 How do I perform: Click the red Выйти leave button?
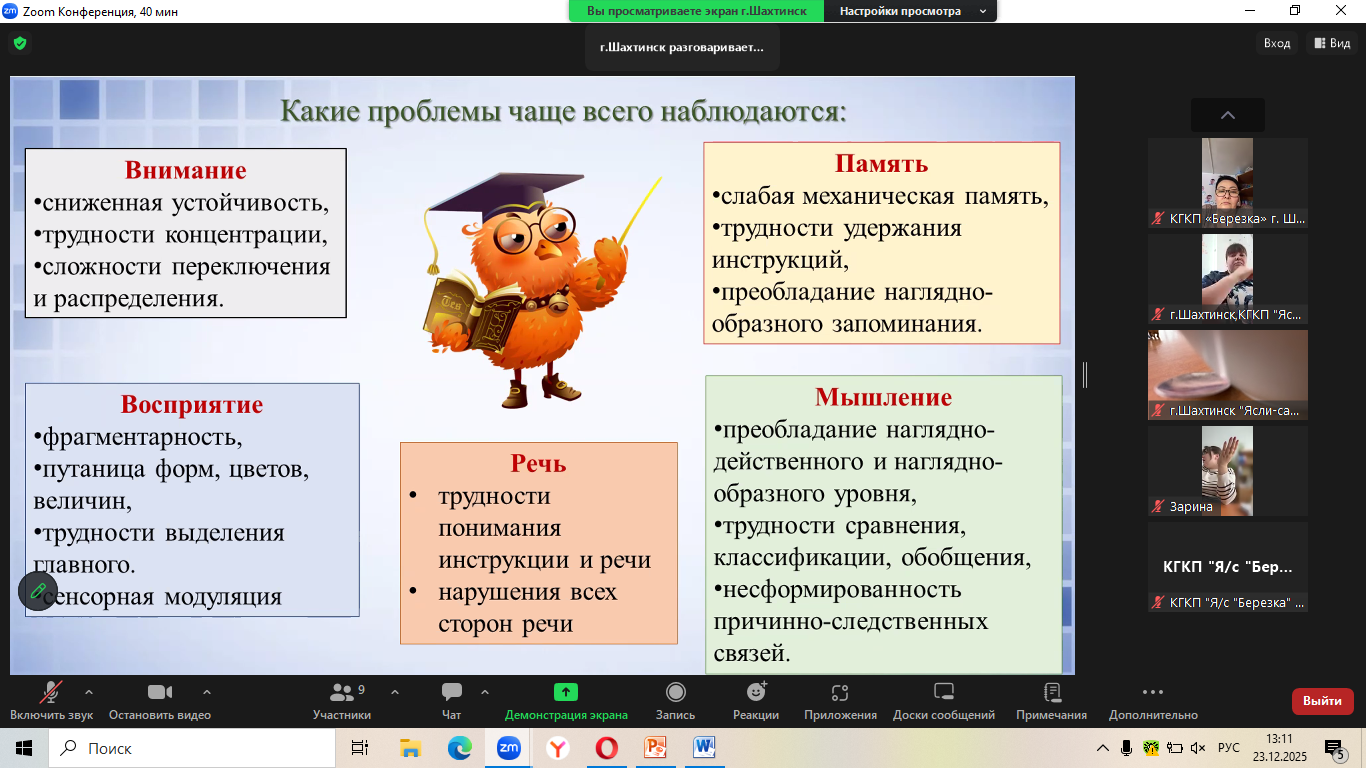coord(1322,701)
